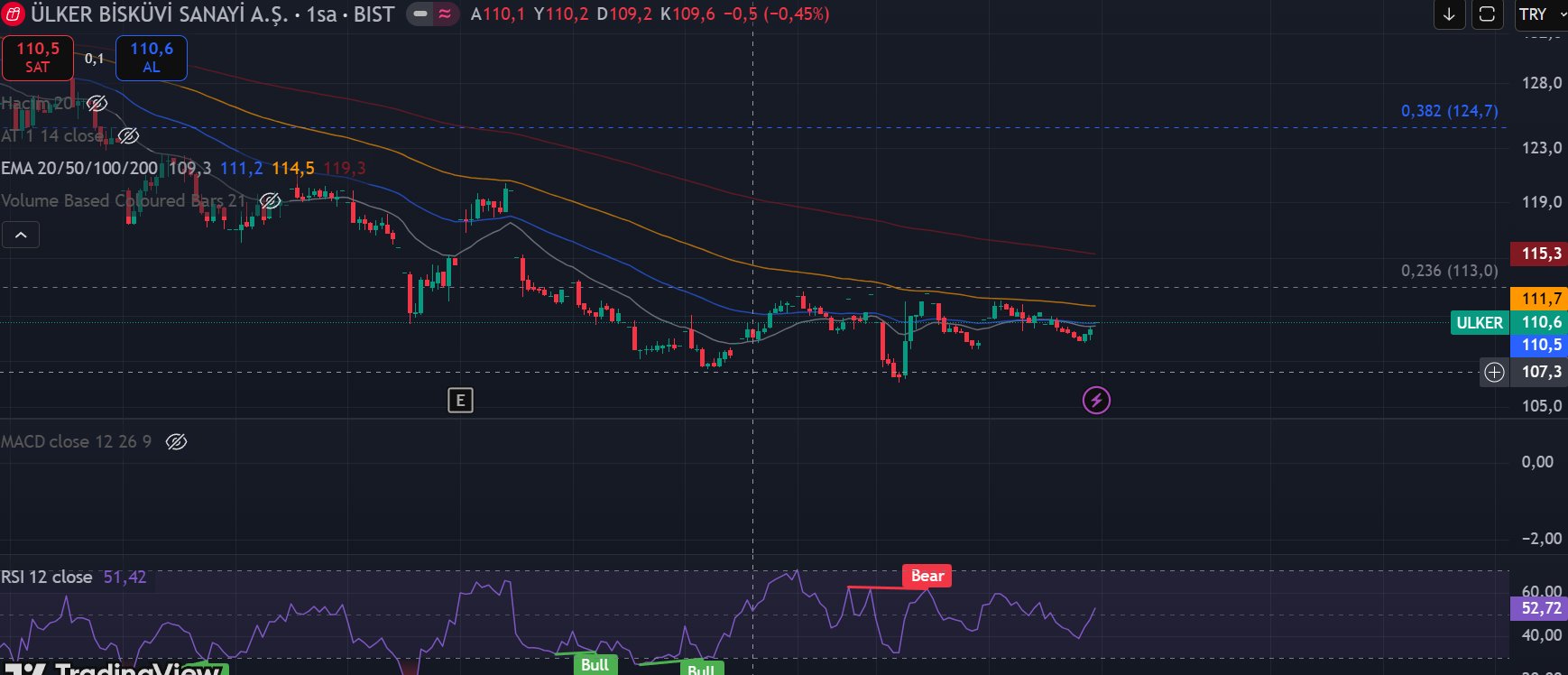Select the EMA 20/50/100/200 legend label
This screenshot has height=675, width=1568.
(x=79, y=168)
